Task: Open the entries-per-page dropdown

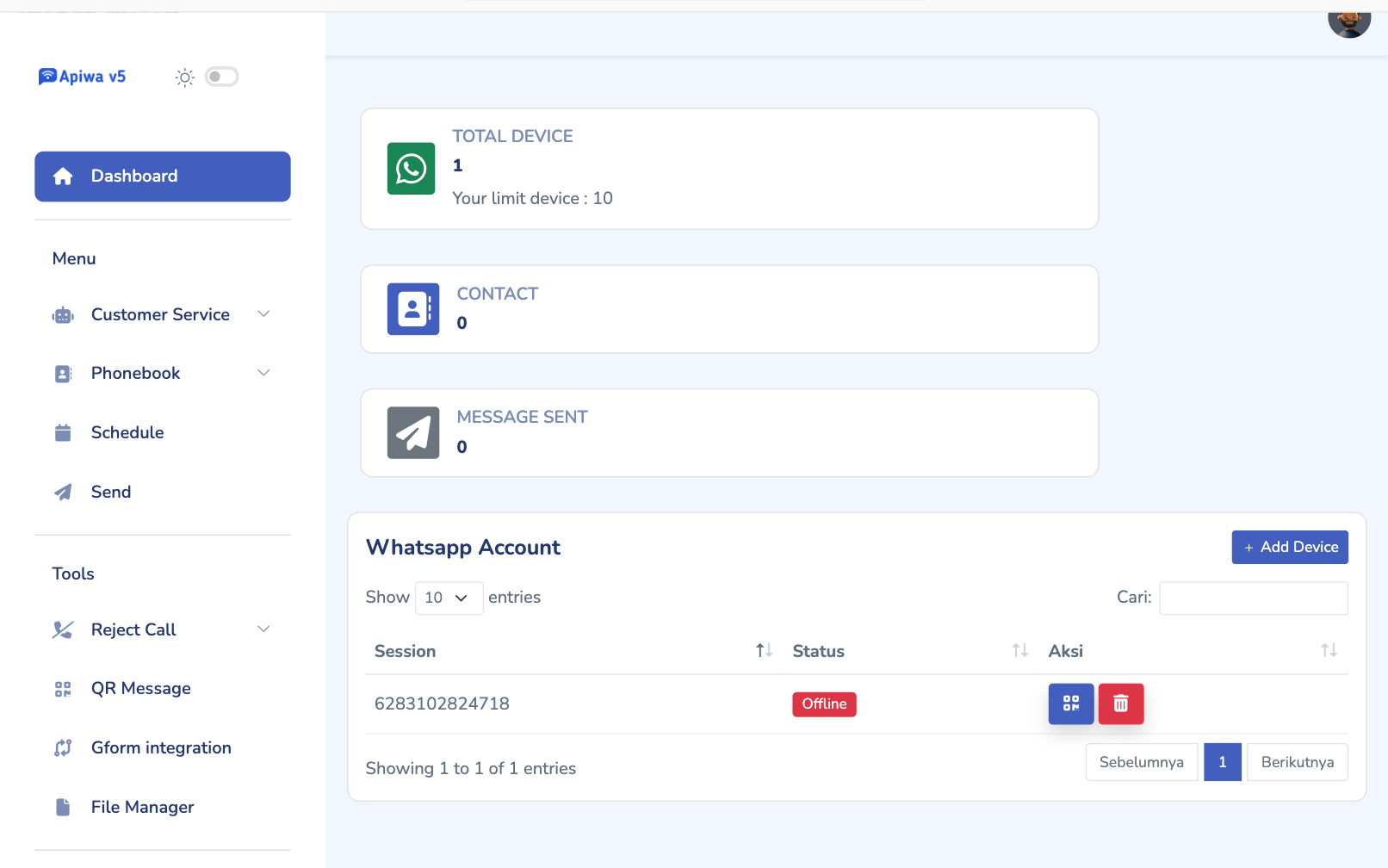Action: tap(449, 598)
